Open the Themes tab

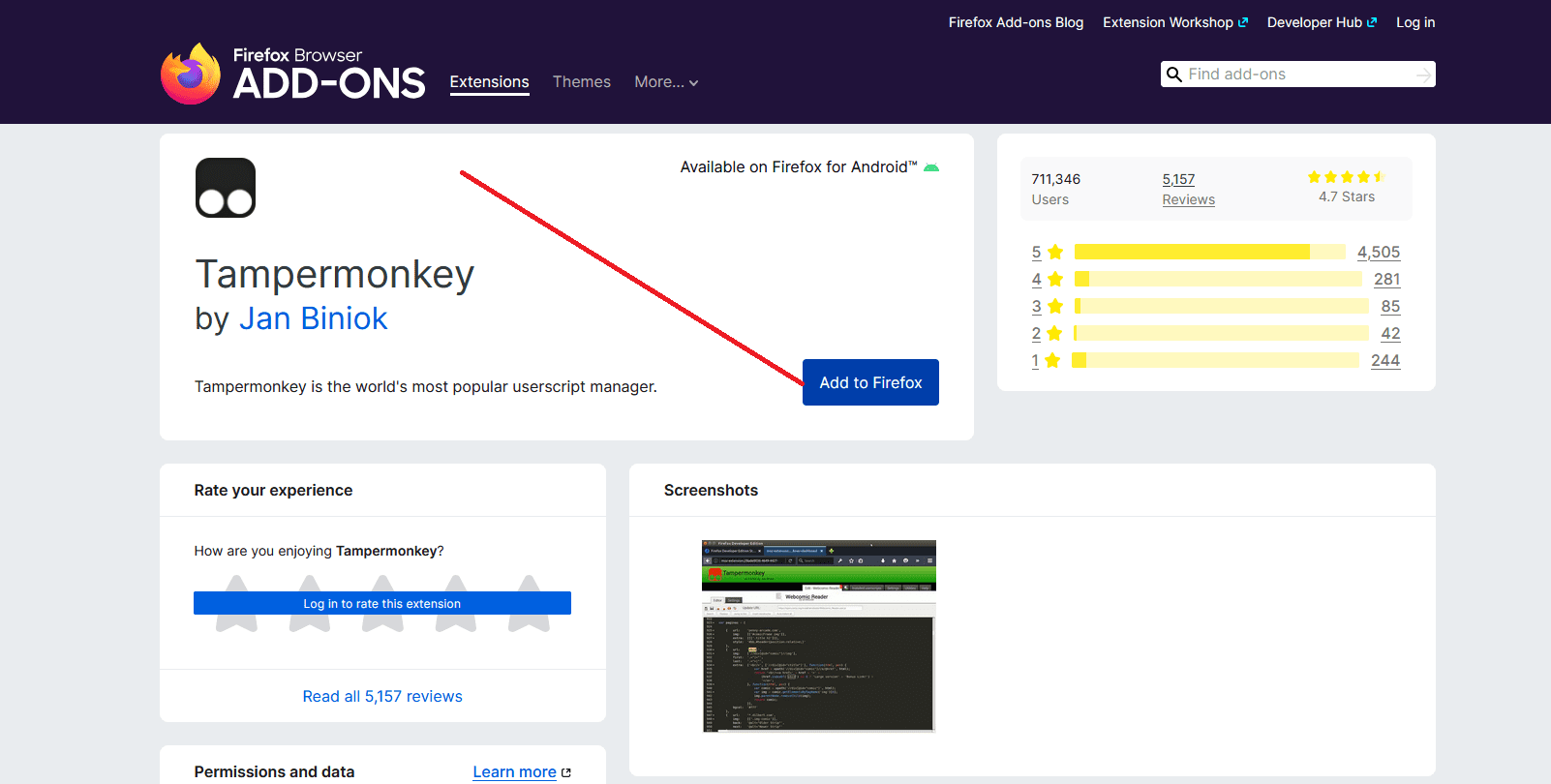[582, 82]
